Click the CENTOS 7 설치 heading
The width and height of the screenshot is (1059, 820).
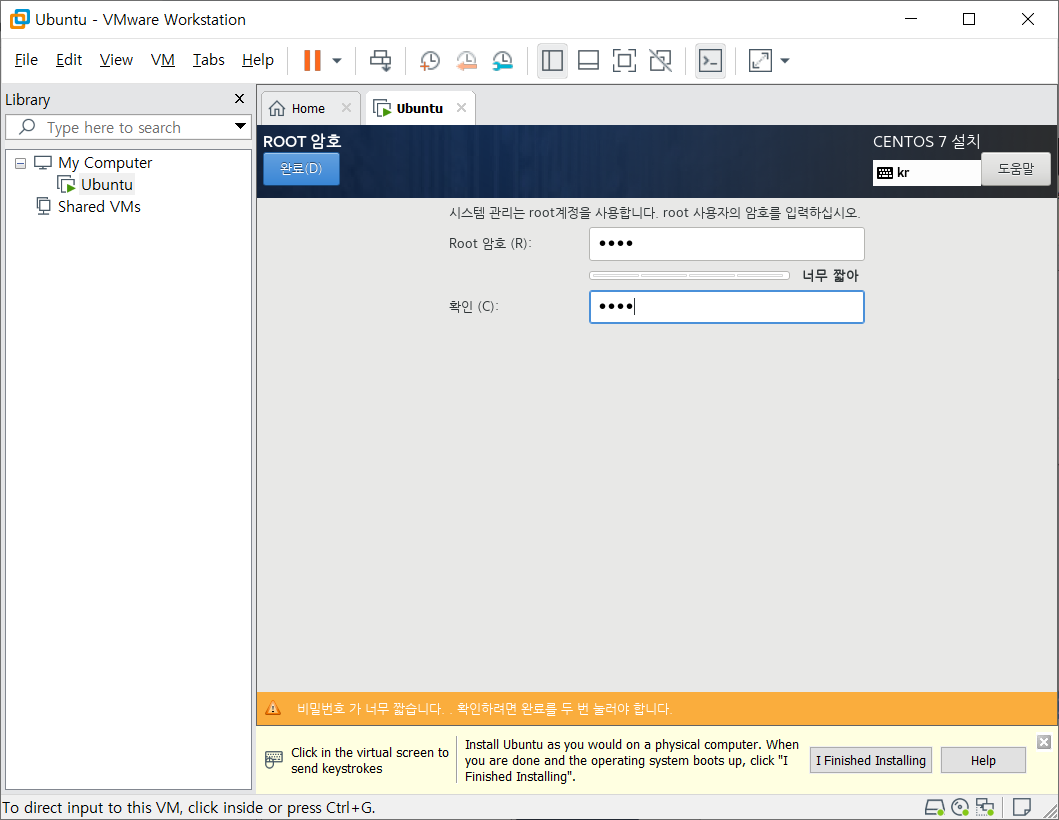click(926, 141)
